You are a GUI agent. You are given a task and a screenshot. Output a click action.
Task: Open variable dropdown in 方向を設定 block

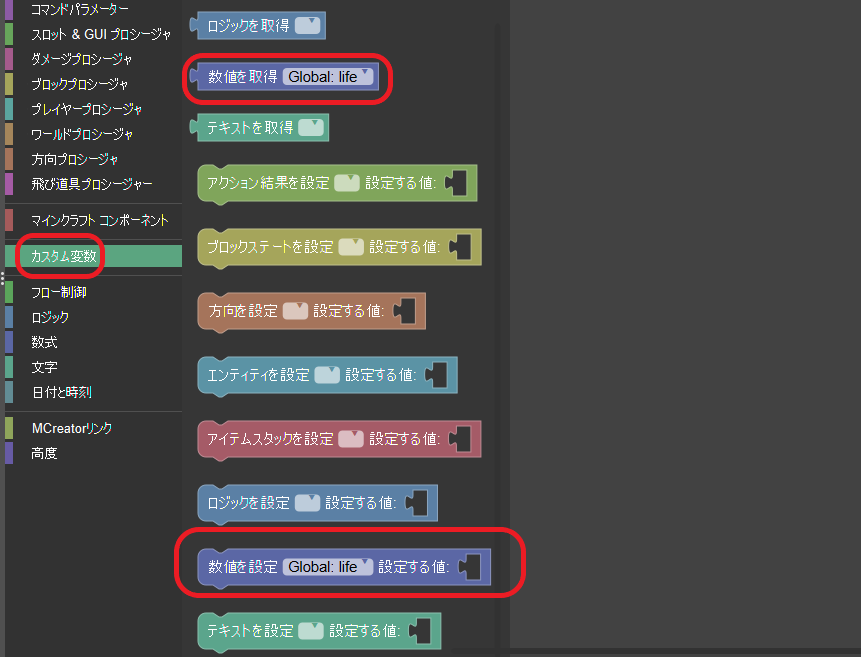point(295,311)
